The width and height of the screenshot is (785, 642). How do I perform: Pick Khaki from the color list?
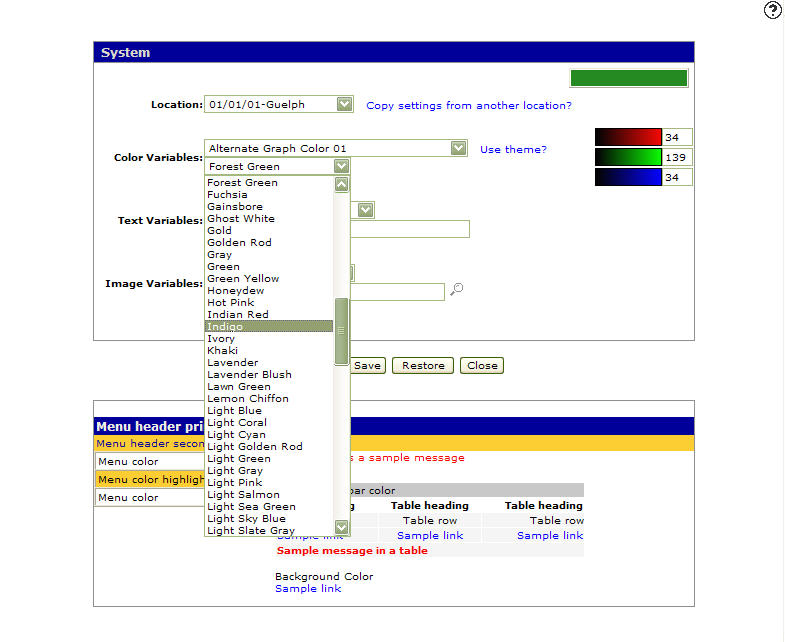[x=269, y=351]
